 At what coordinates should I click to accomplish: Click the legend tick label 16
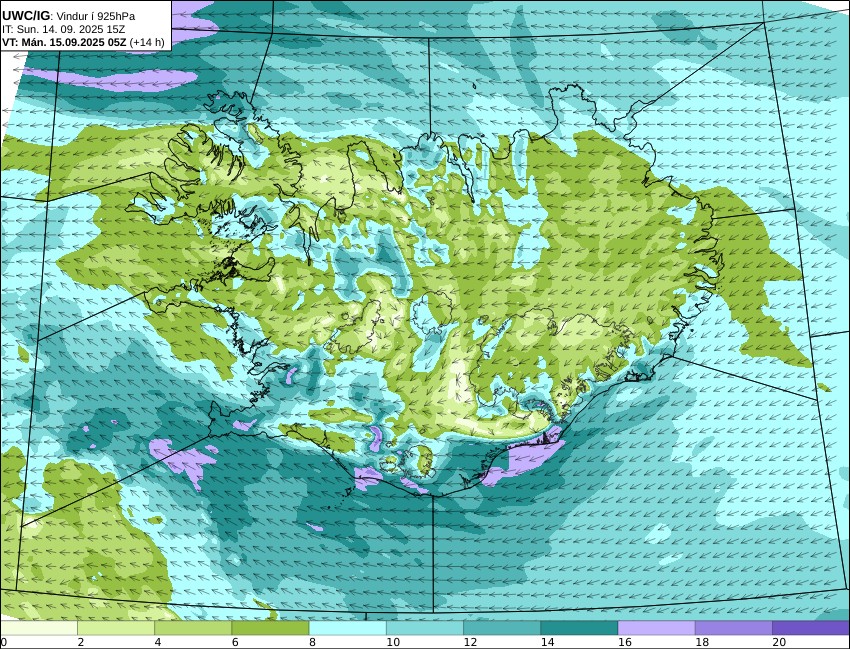624,642
